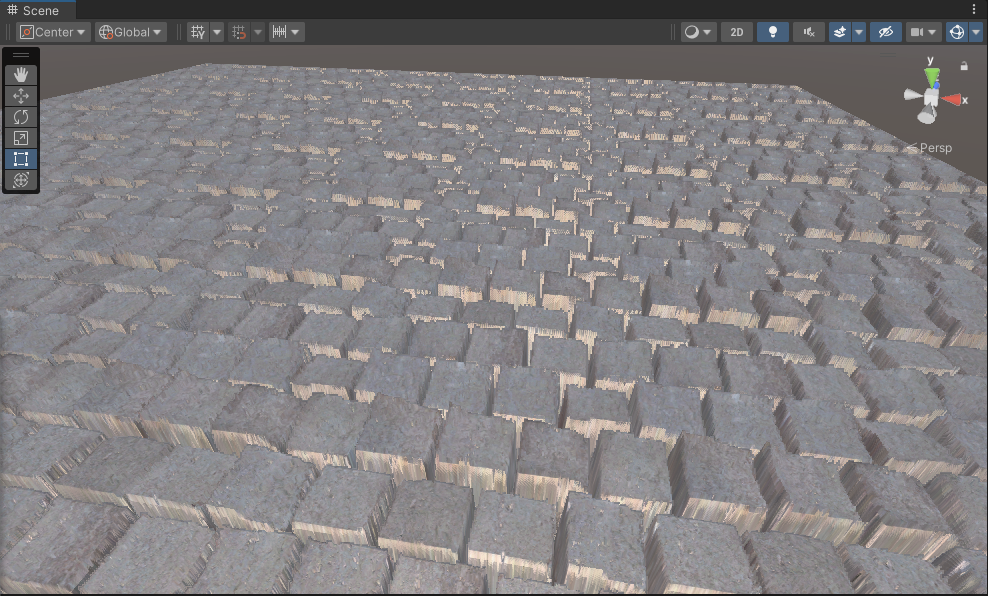Select the Move tool

tap(21, 96)
